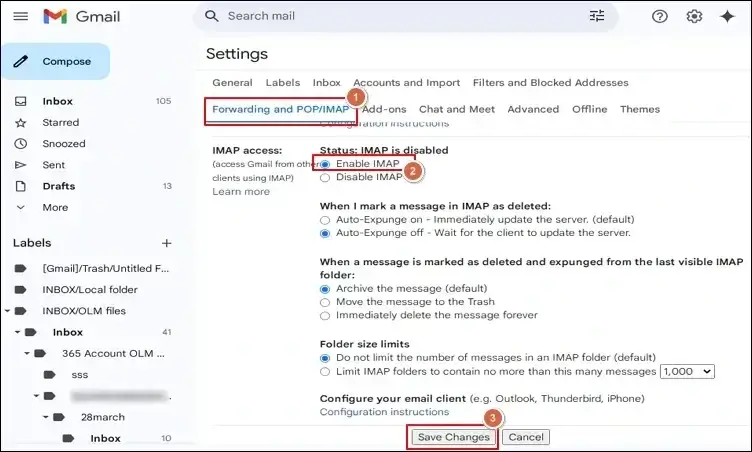Viewport: 752px width, 452px height.
Task: Open the 365 Account OLM label
Action: click(113, 353)
